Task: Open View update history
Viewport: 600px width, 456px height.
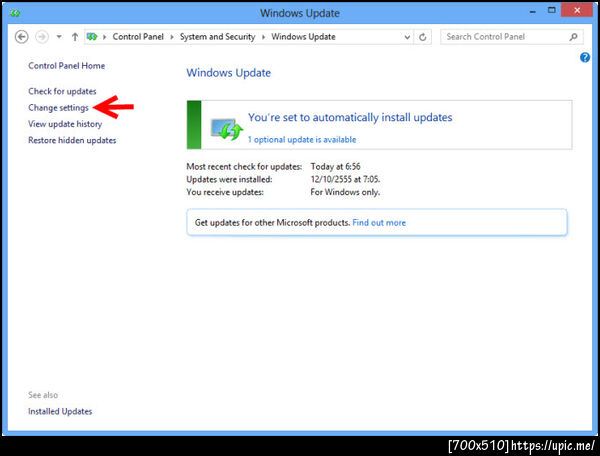Action: point(65,124)
